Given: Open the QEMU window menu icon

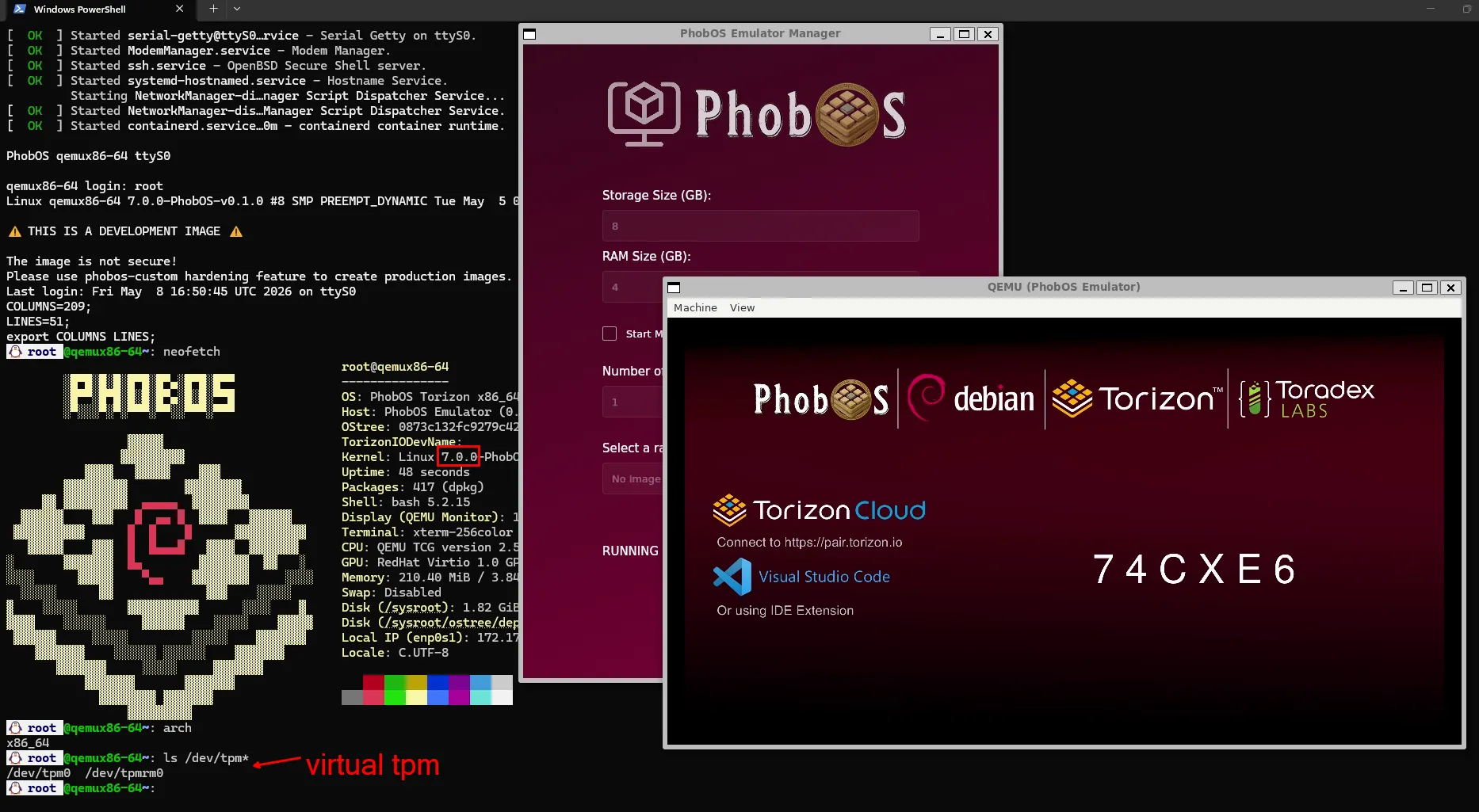Looking at the screenshot, I should click(x=674, y=288).
